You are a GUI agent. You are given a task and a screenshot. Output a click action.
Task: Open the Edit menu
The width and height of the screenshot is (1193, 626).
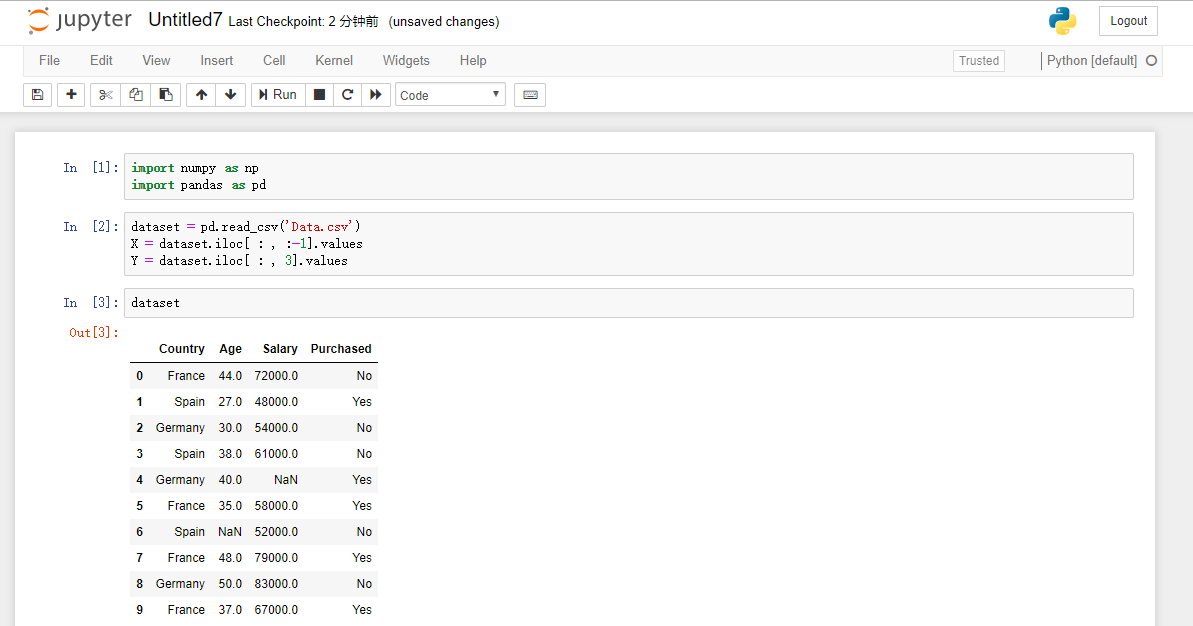pyautogui.click(x=101, y=61)
